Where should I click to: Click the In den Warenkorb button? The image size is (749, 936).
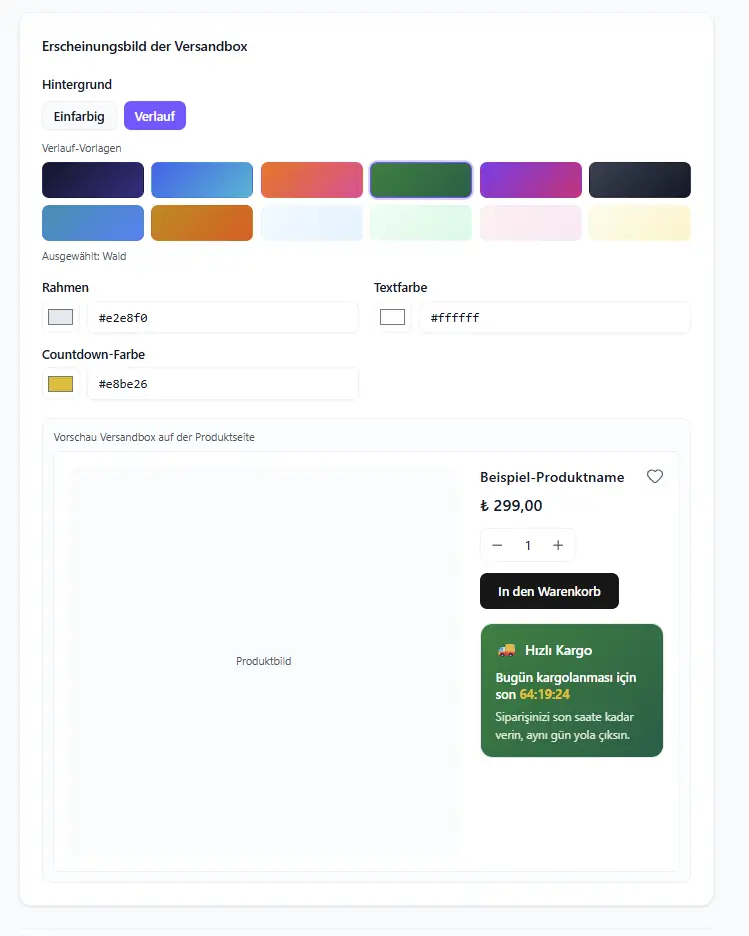(549, 591)
